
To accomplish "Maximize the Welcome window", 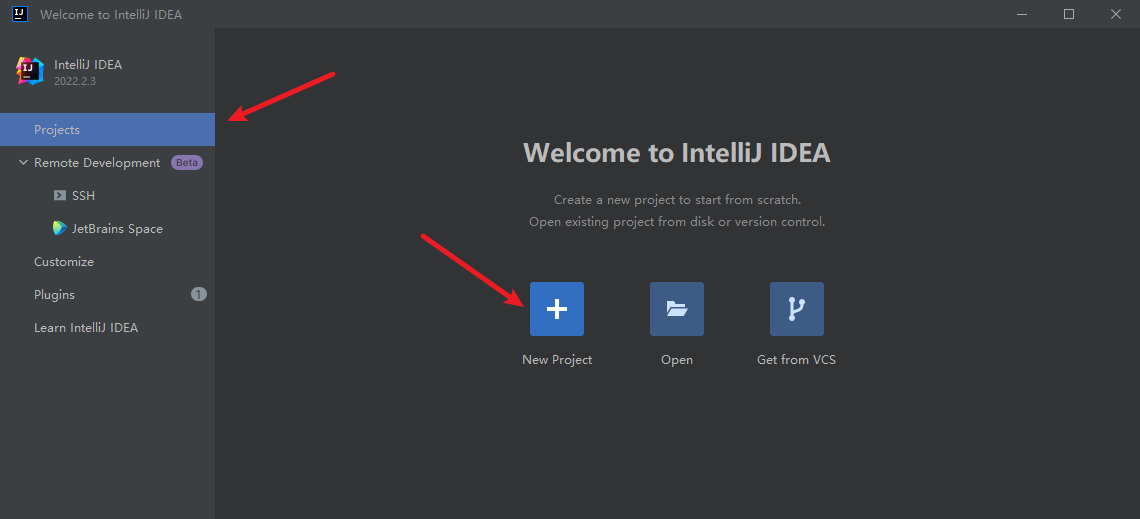I will [1069, 14].
